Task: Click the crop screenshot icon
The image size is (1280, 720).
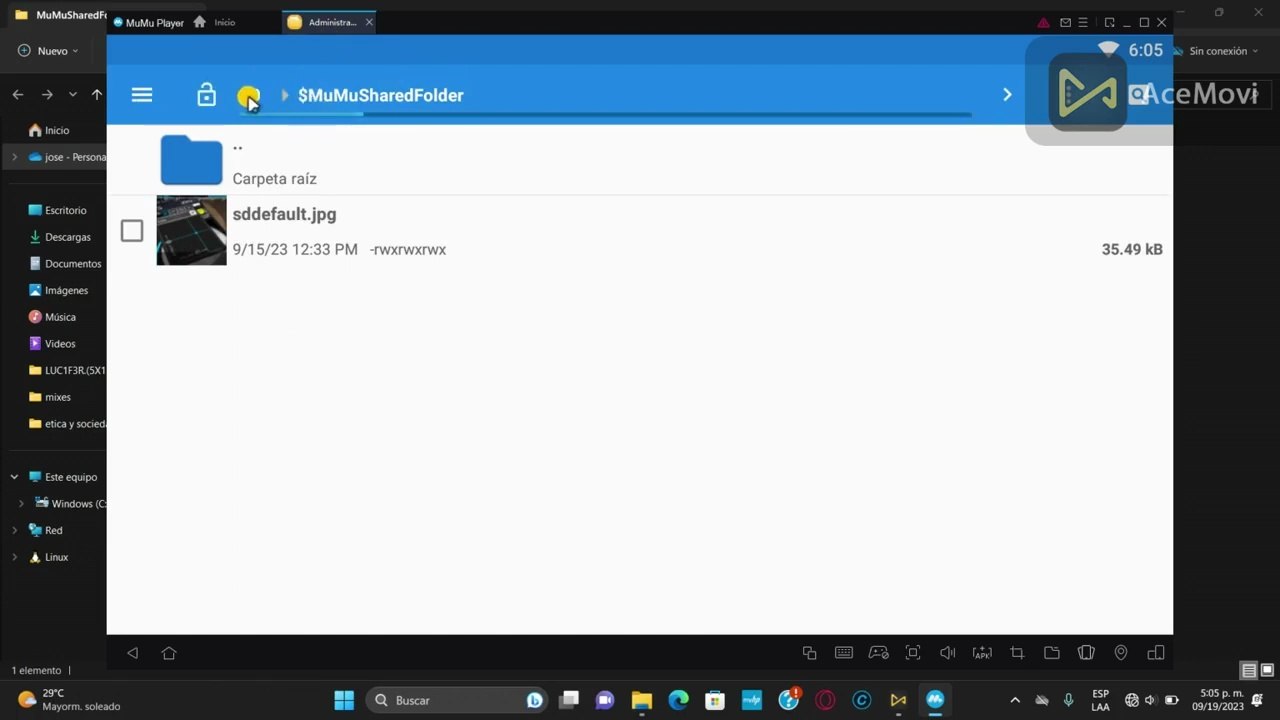Action: 1017,653
